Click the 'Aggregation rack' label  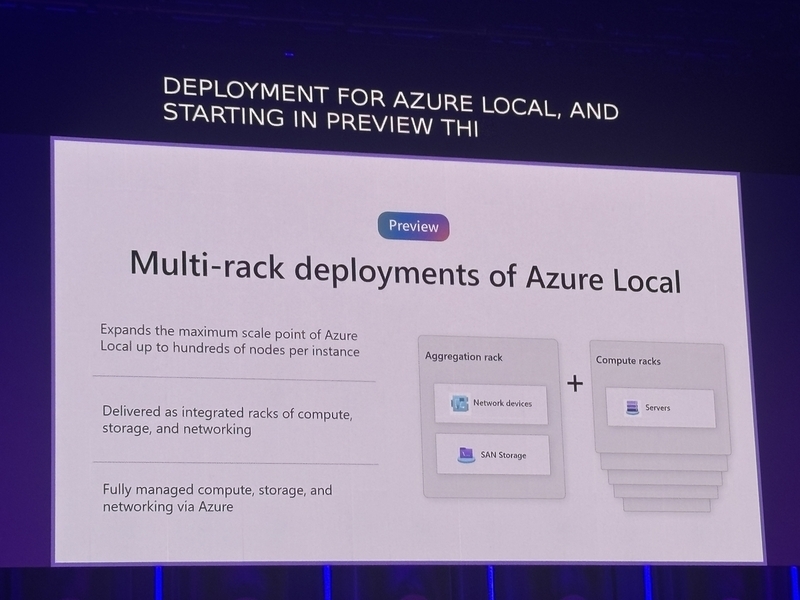463,357
